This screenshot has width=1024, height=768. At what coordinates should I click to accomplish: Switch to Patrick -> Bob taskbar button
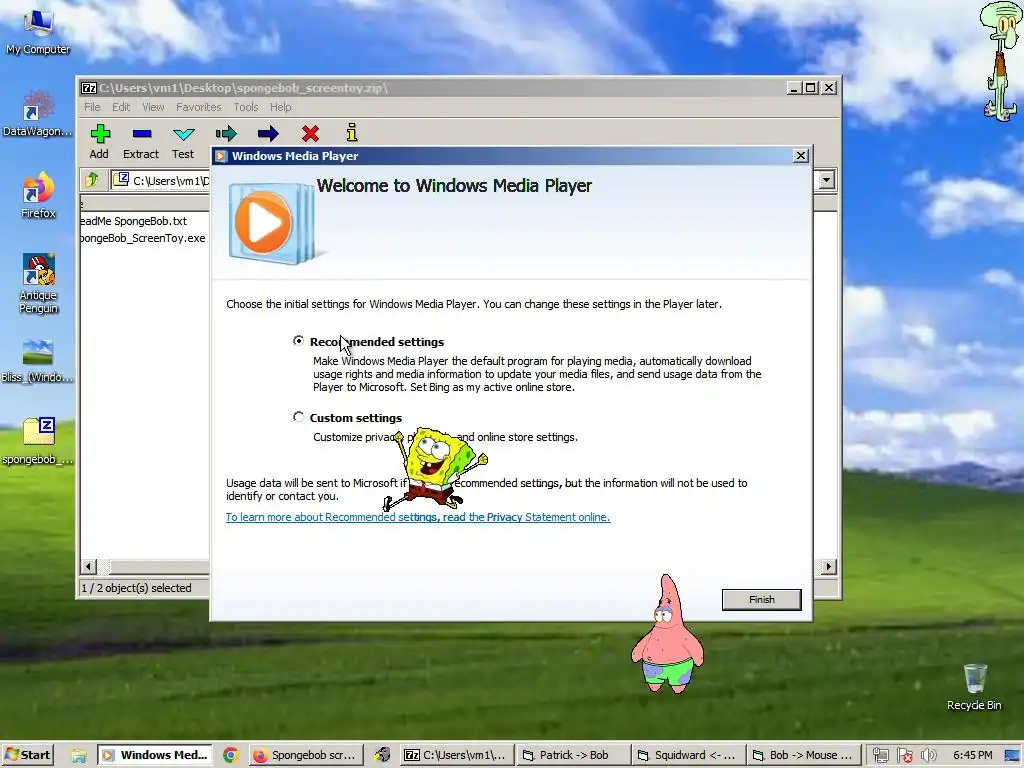[571, 755]
